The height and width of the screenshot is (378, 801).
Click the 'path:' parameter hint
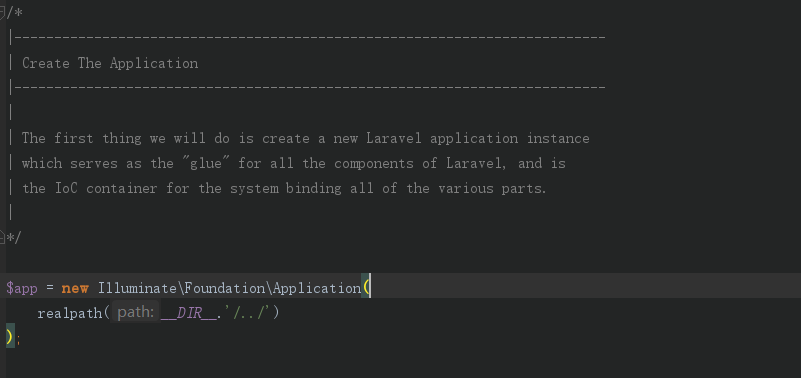tap(135, 313)
